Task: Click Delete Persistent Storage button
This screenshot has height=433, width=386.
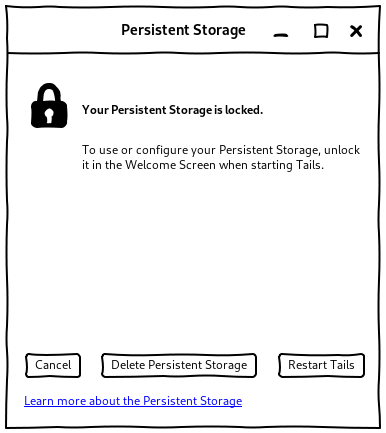Action: coord(179,365)
